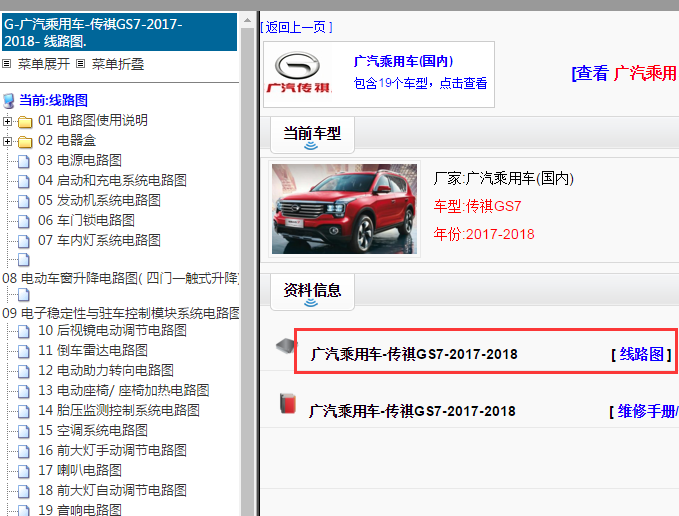Click page icon of 12 电动助力转向电路图
This screenshot has height=516, width=679.
pyautogui.click(x=24, y=371)
